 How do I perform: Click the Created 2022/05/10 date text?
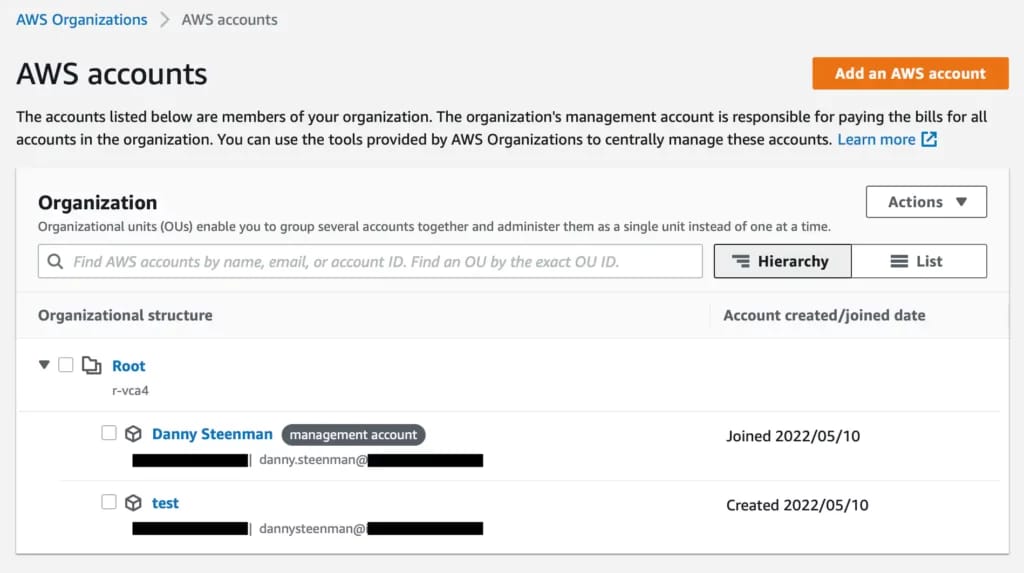[797, 505]
